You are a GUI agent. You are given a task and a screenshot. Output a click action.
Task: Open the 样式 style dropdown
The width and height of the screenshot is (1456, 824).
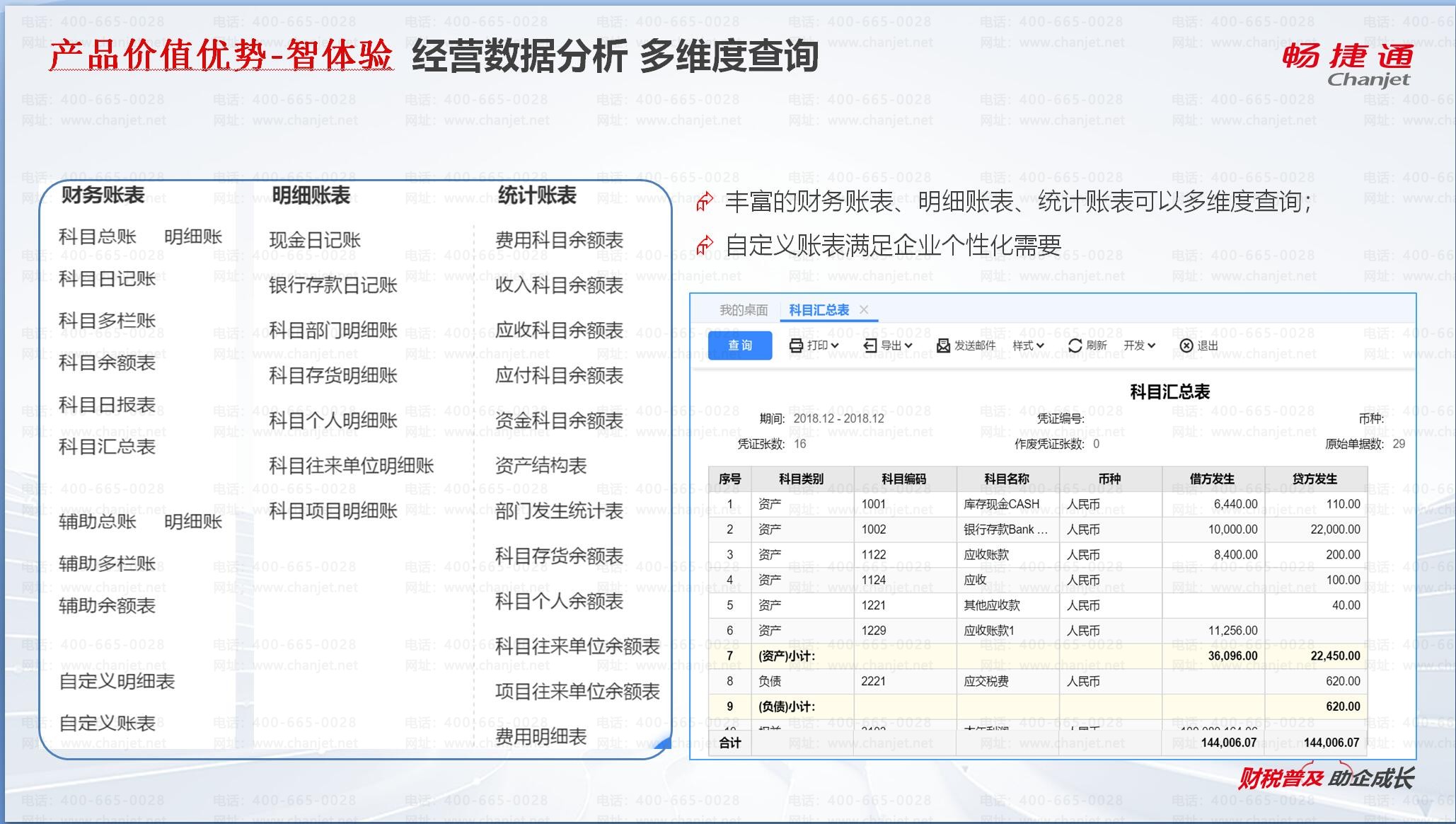tap(1027, 345)
